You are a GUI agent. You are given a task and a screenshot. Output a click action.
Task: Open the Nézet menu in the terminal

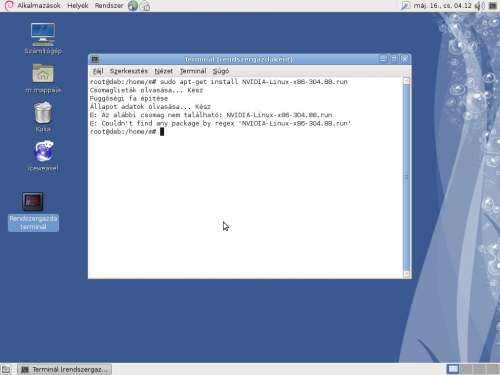164,71
